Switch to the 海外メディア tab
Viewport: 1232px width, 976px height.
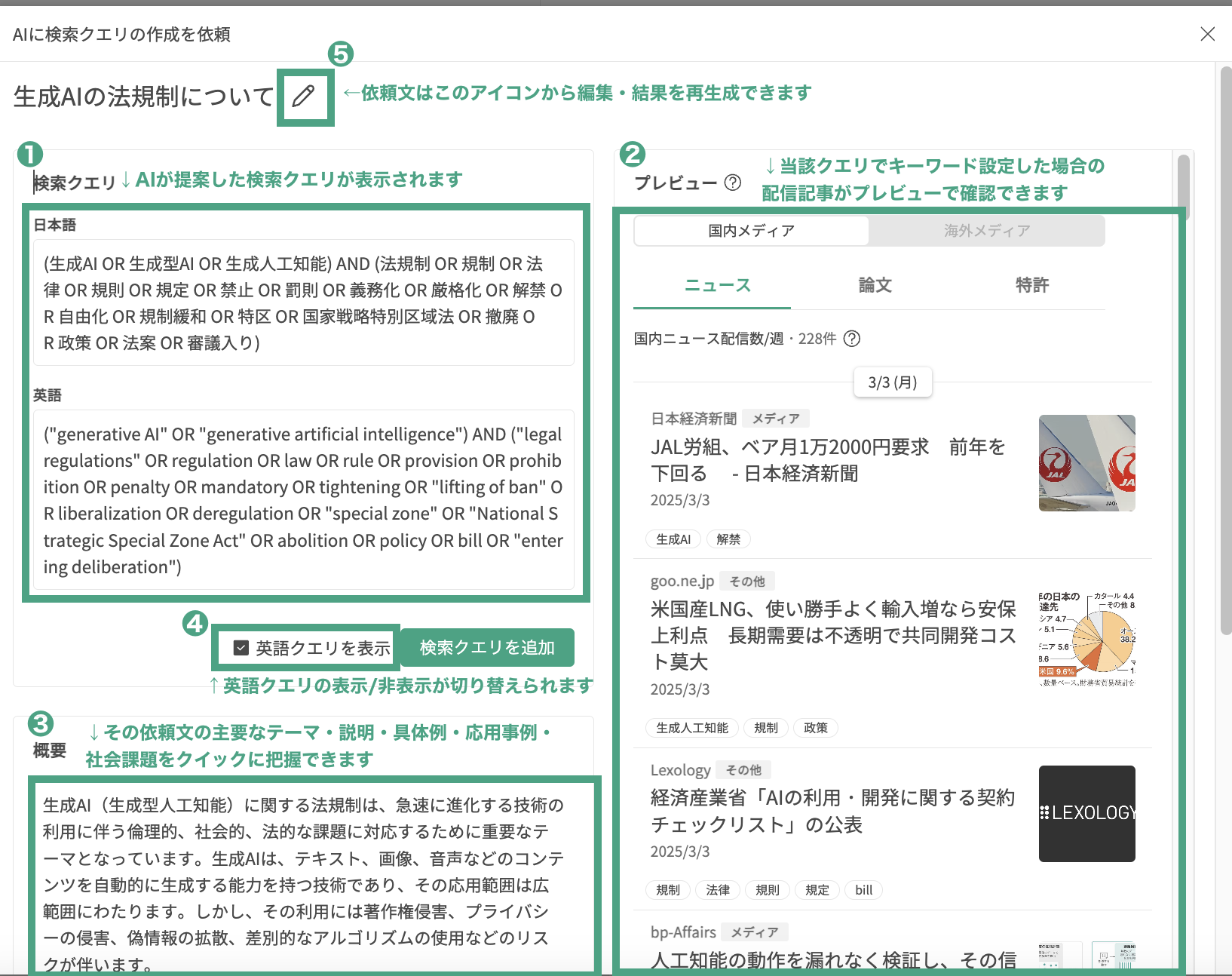986,231
